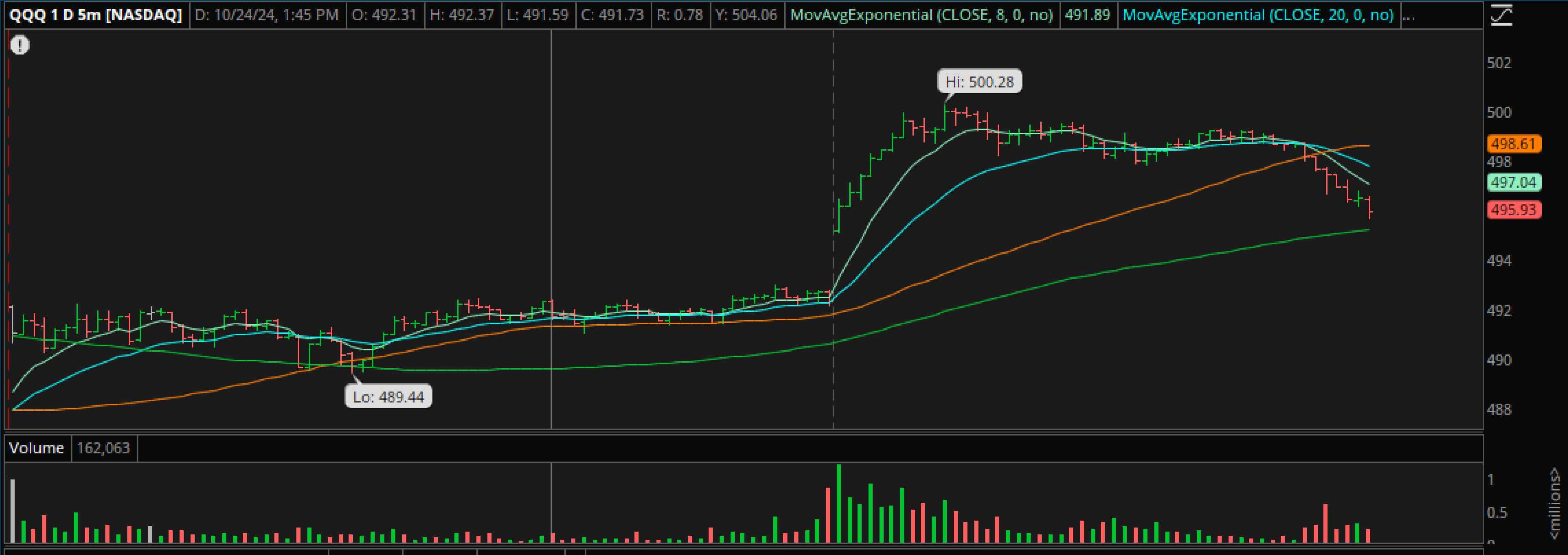Click the Volume study label

[x=37, y=448]
